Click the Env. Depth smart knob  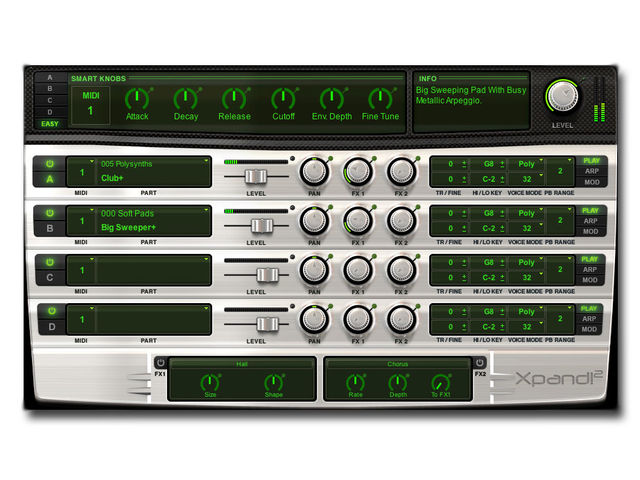click(331, 98)
